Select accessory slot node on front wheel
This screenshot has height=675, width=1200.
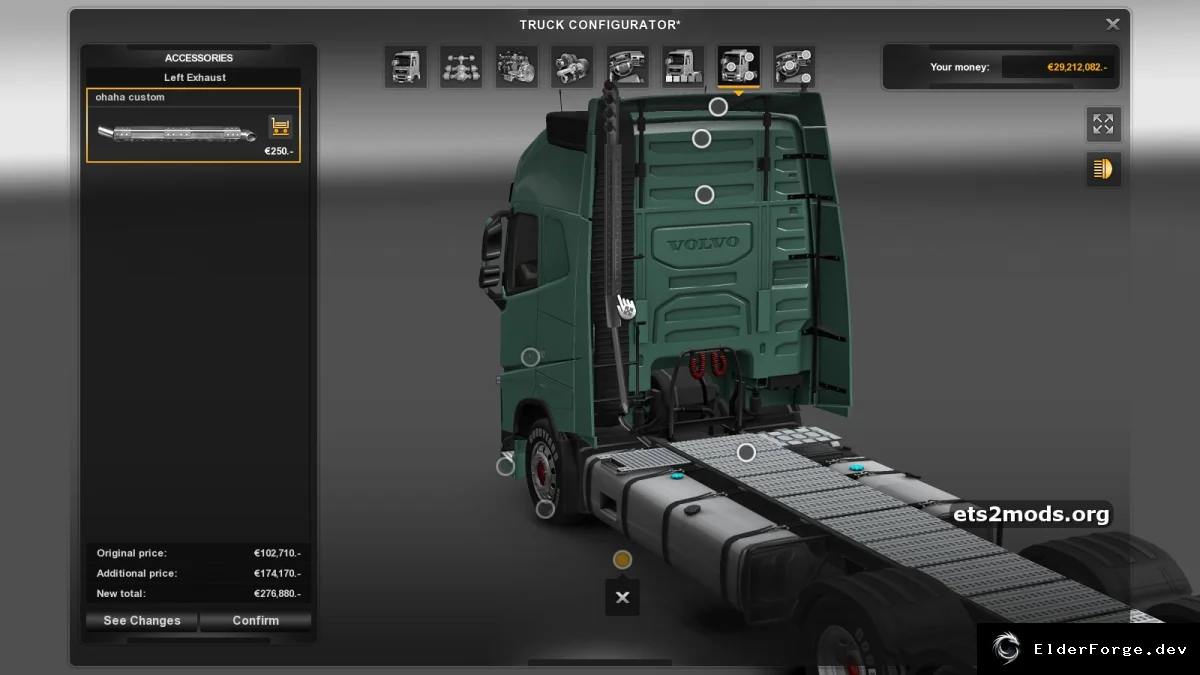pos(545,509)
